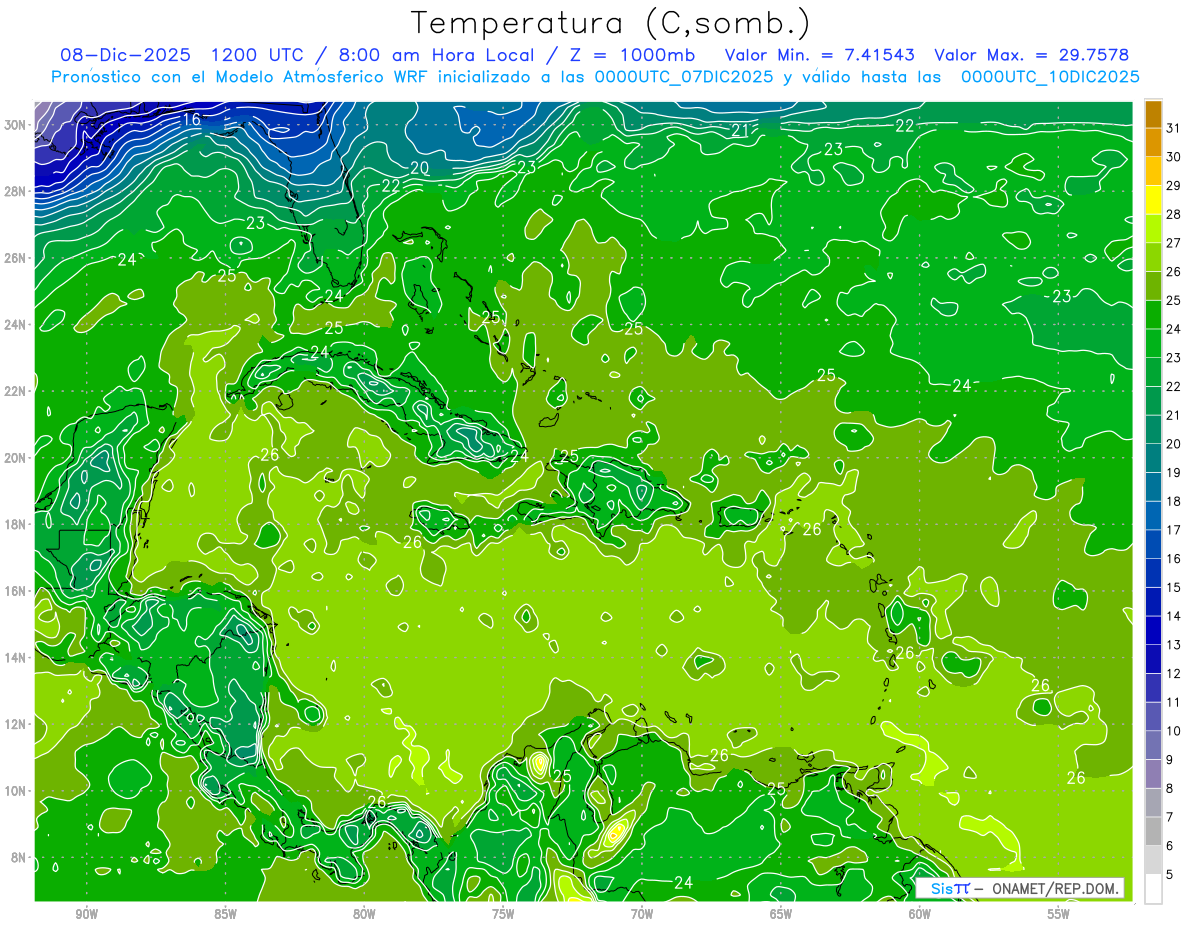Select the date '08-Dic-2025' in header
Viewport: 1200px width, 927px height.
126,55
